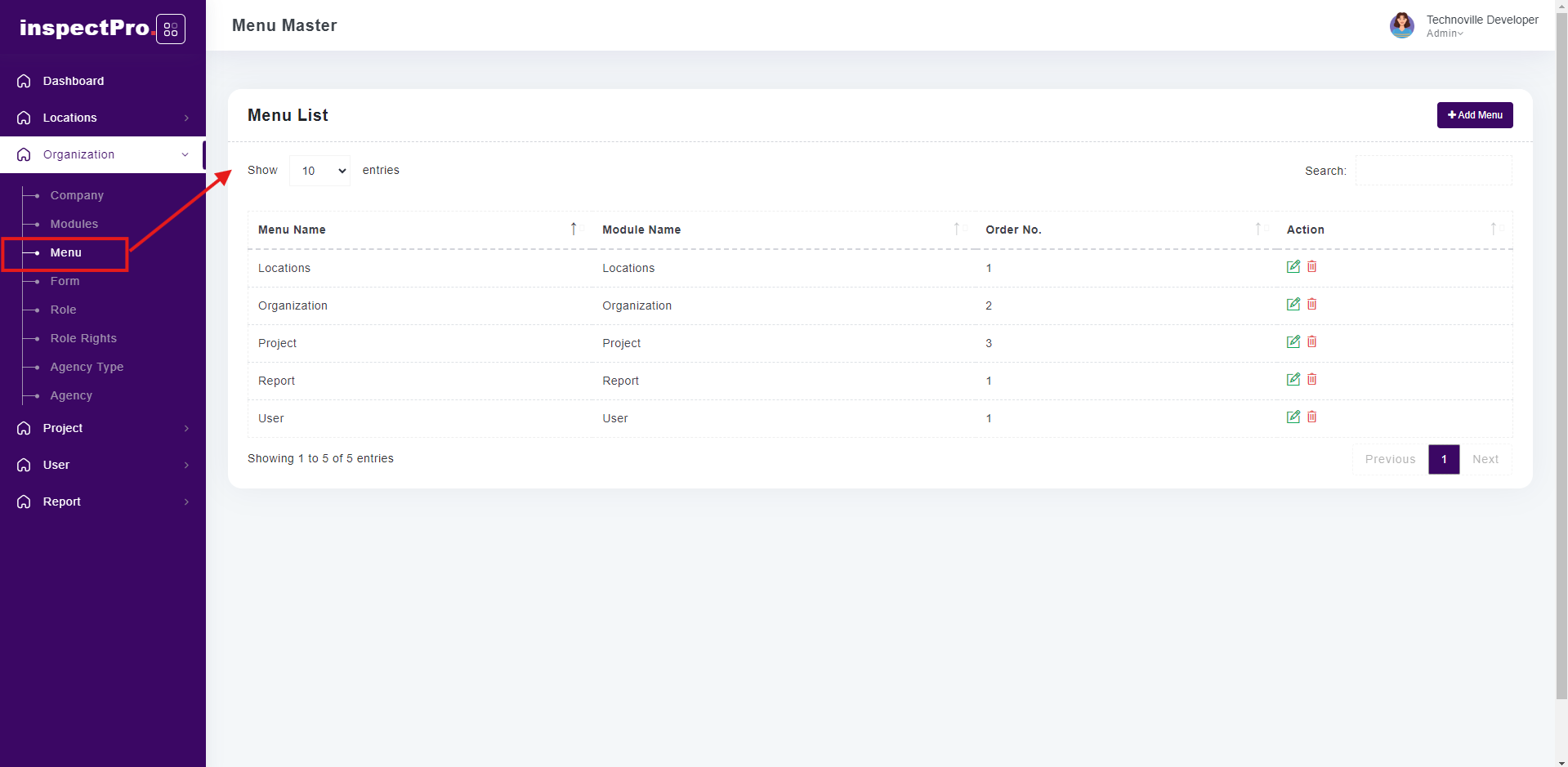Click trash icon for Report row
This screenshot has height=767, width=1568.
pos(1311,379)
